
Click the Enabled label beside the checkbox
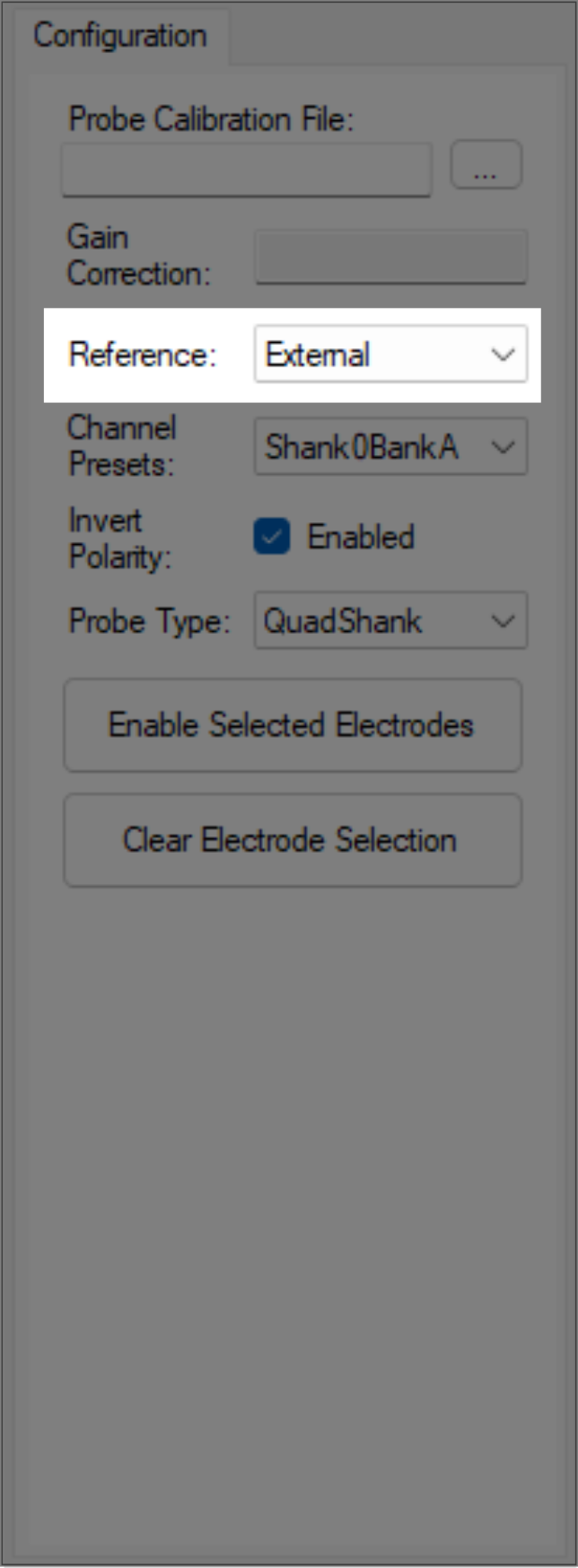[x=361, y=537]
